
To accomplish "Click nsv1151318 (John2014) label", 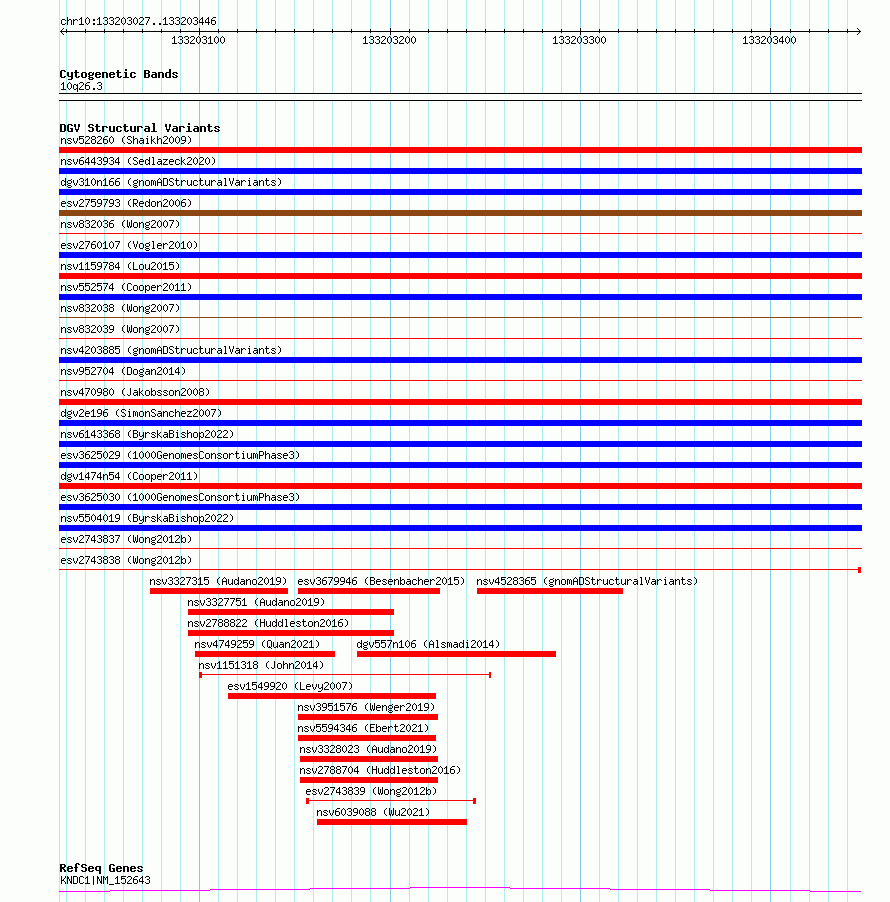I will coord(261,665).
